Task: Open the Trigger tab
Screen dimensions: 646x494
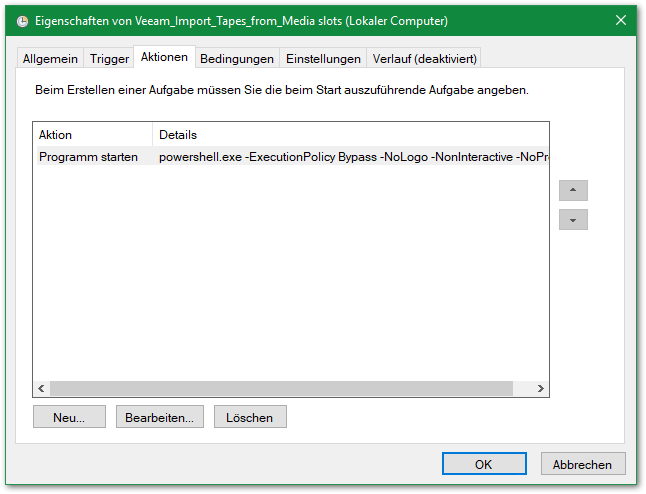Action: point(109,59)
